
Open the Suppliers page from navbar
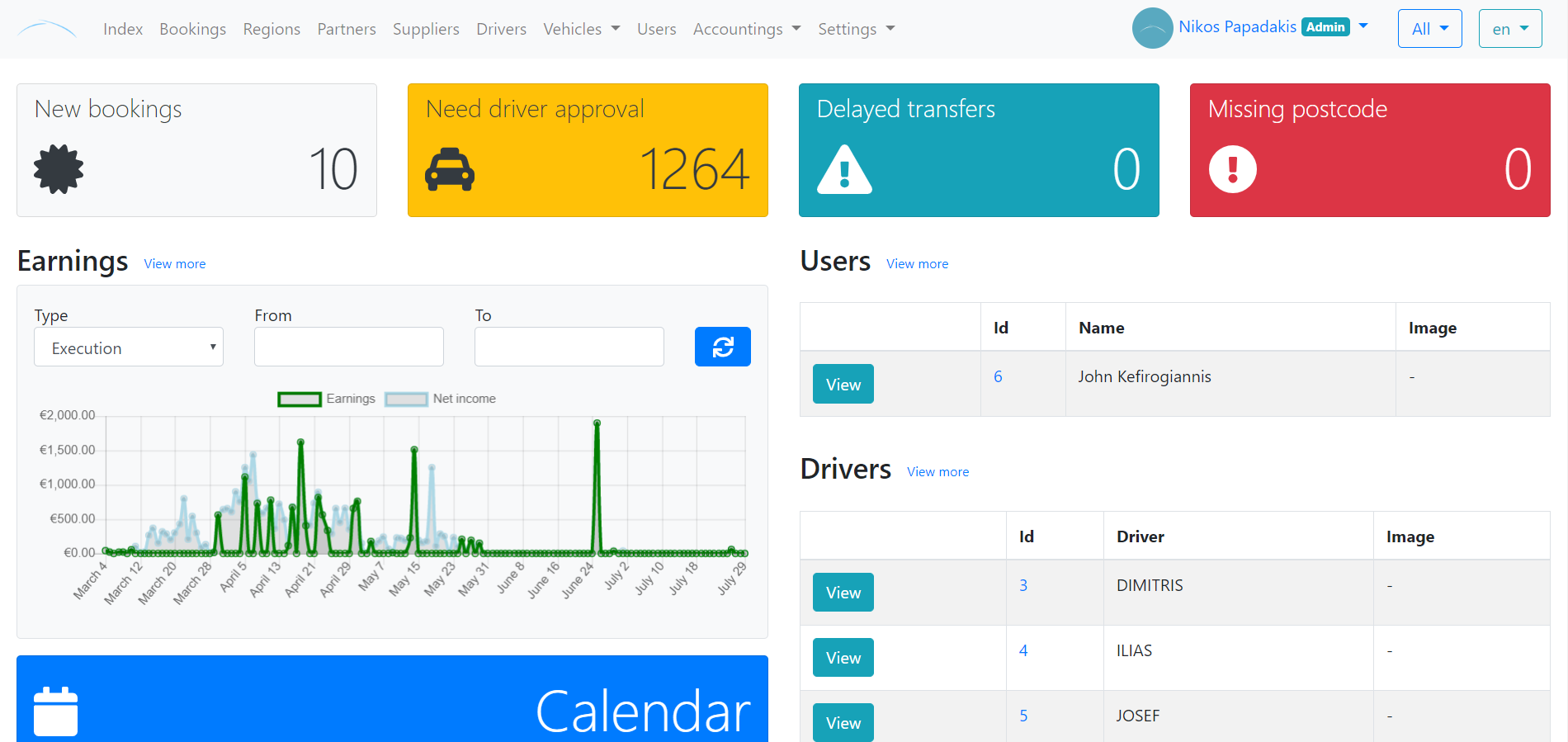pyautogui.click(x=426, y=29)
